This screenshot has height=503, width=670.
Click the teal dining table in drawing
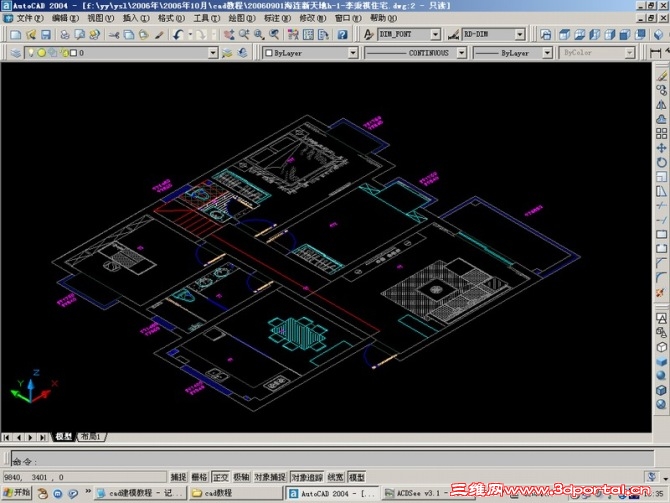pos(298,334)
